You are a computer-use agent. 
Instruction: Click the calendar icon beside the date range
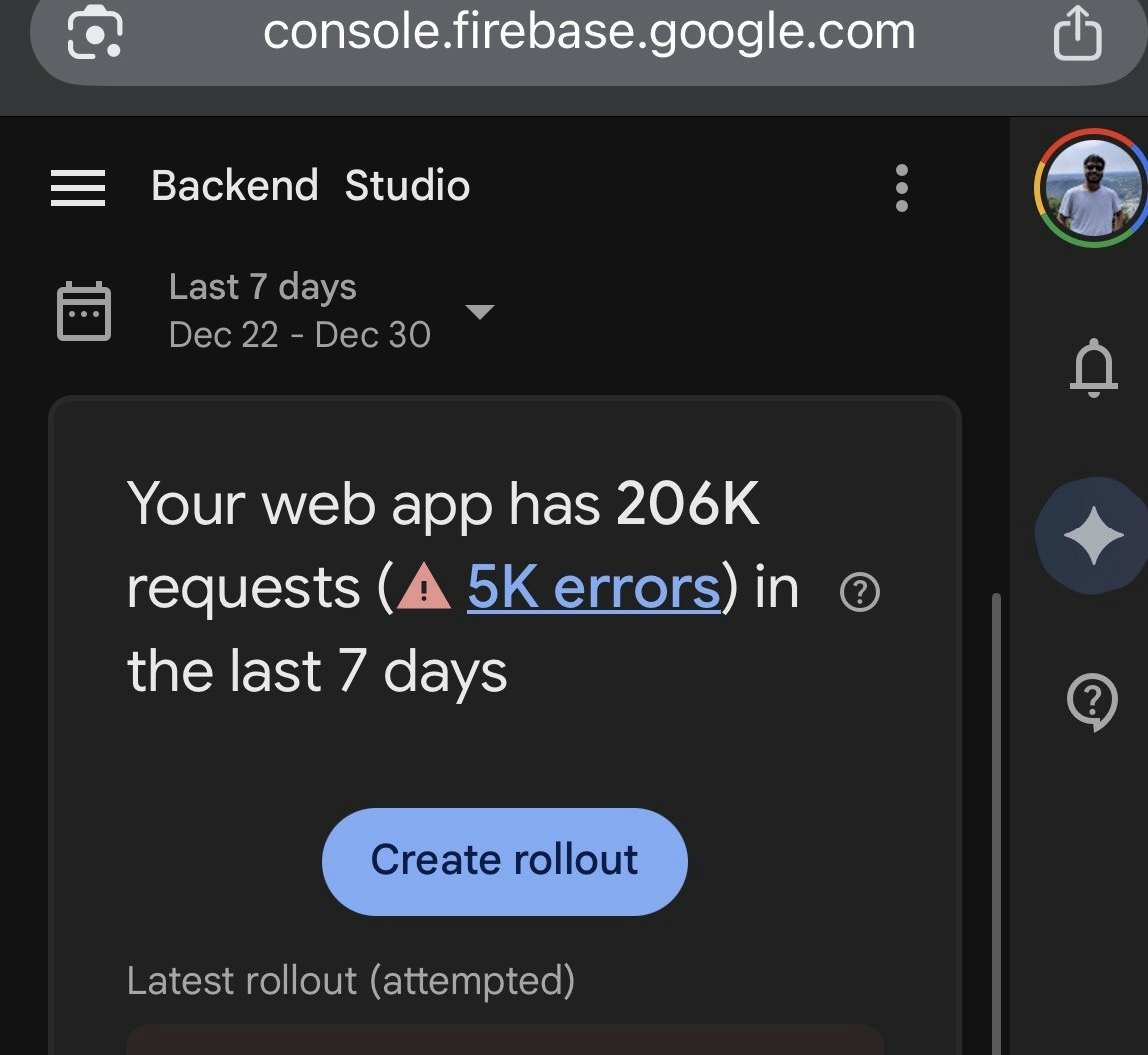click(84, 310)
